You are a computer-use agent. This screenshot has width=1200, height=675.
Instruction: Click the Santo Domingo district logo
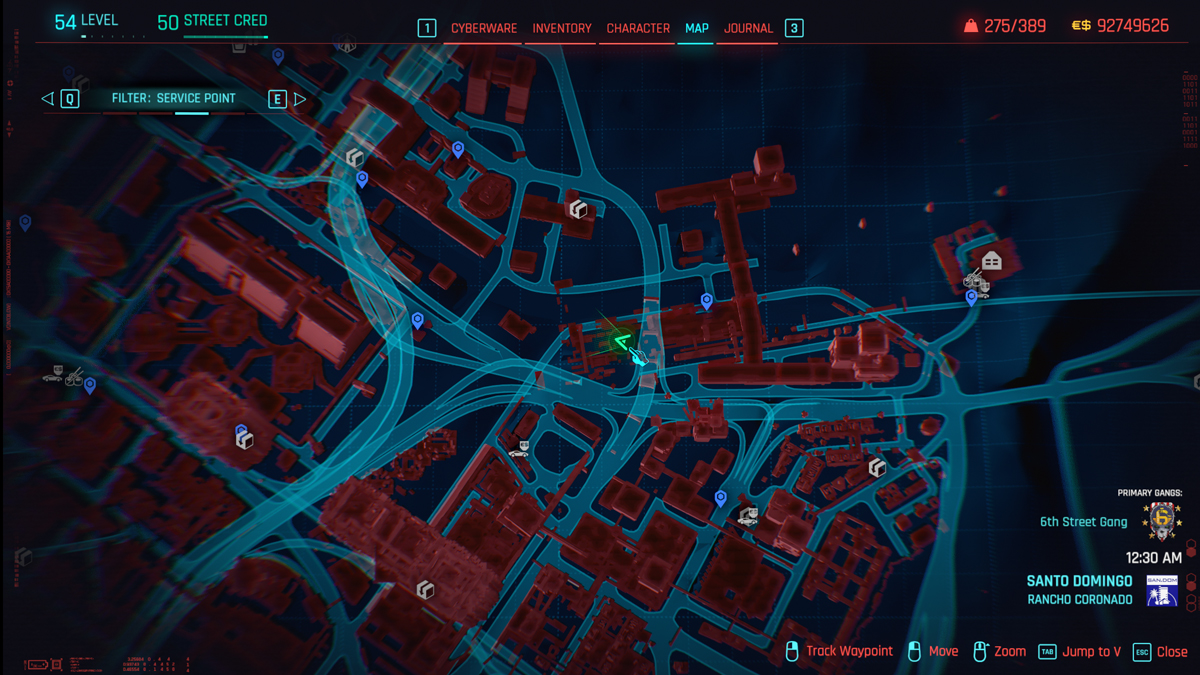pos(1162,590)
